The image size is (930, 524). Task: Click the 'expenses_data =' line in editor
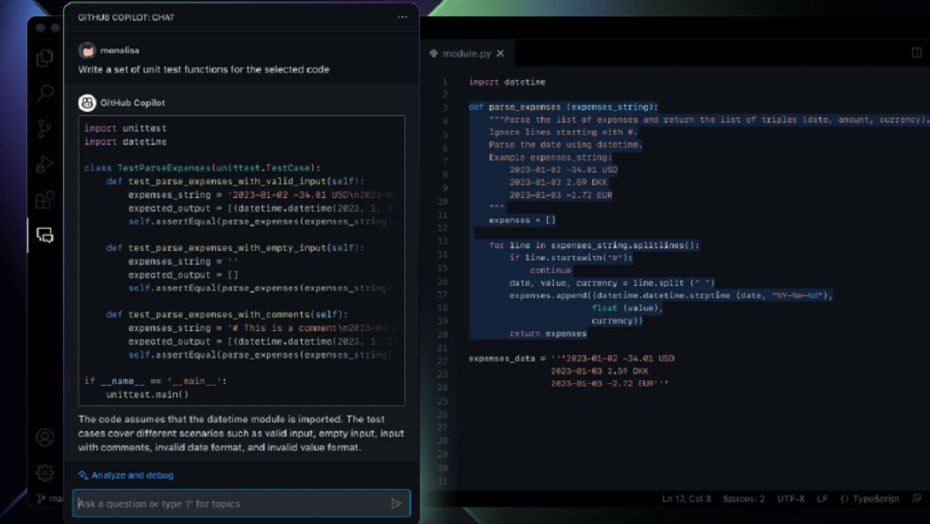tap(571, 358)
